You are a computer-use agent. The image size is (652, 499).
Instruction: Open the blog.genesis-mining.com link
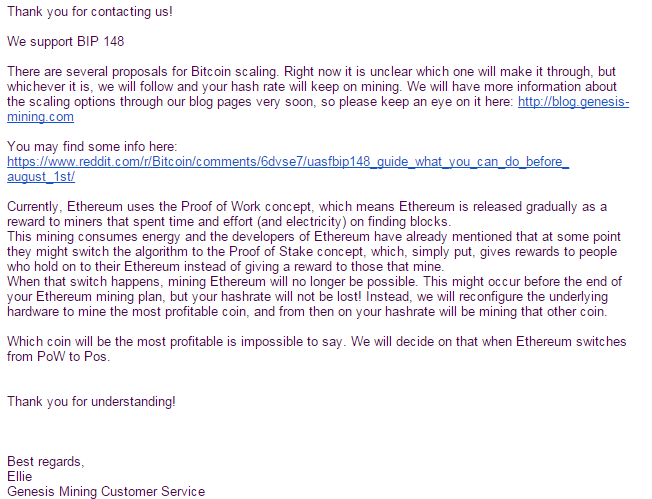[573, 102]
